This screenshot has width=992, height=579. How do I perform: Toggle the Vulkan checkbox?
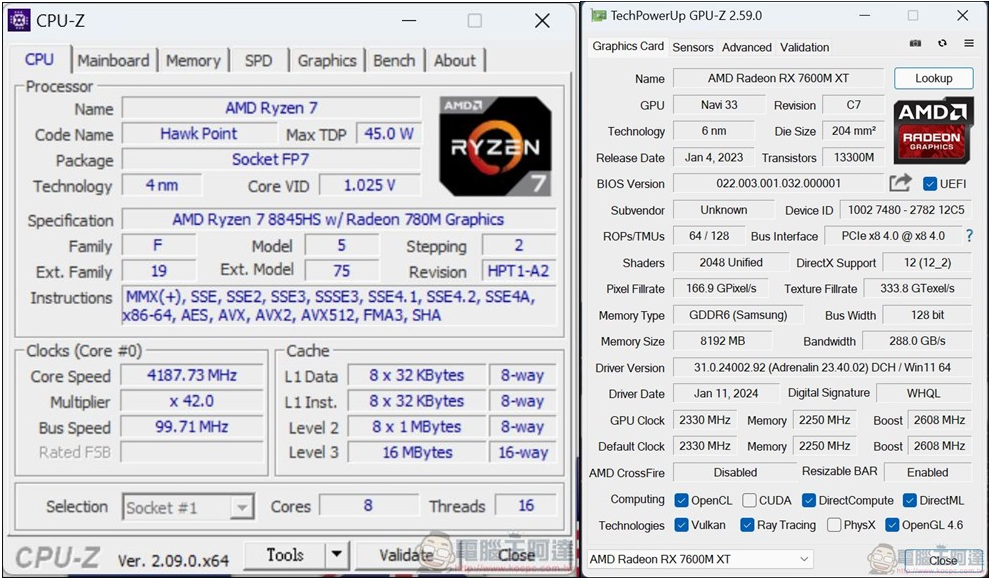tap(681, 525)
